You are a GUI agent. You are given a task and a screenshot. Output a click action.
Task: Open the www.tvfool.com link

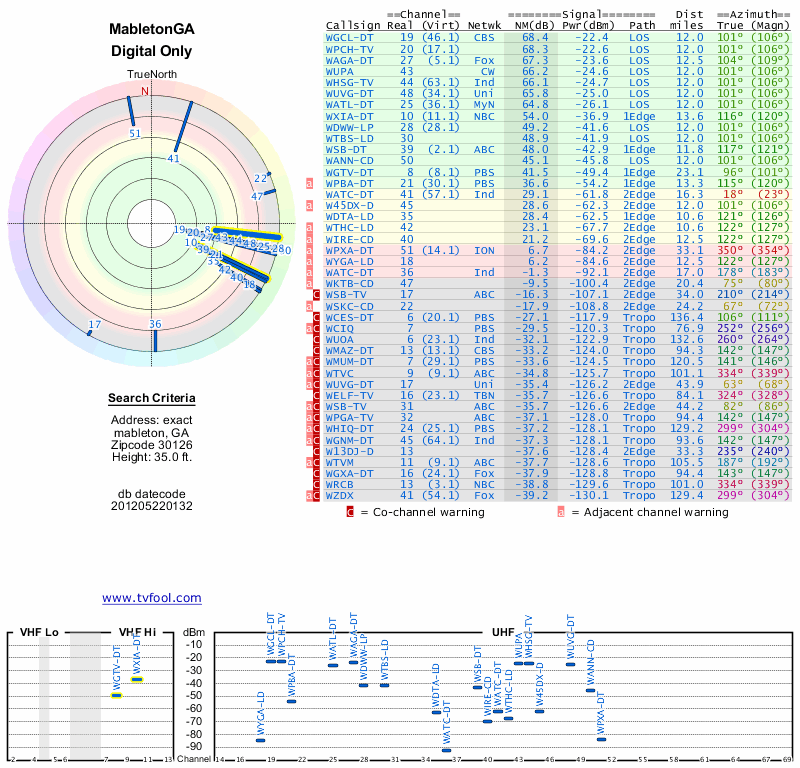[152, 598]
